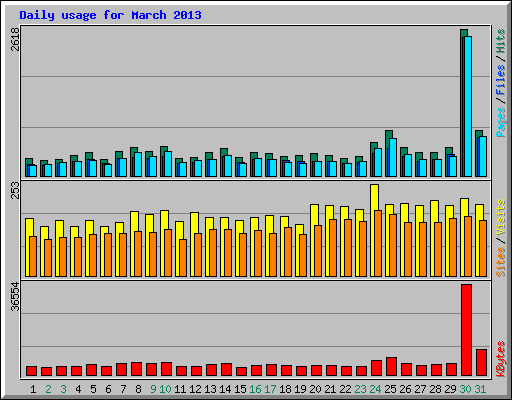This screenshot has height=400, width=512.
Task: Click day 4 on the x-axis
Action: click(78, 389)
